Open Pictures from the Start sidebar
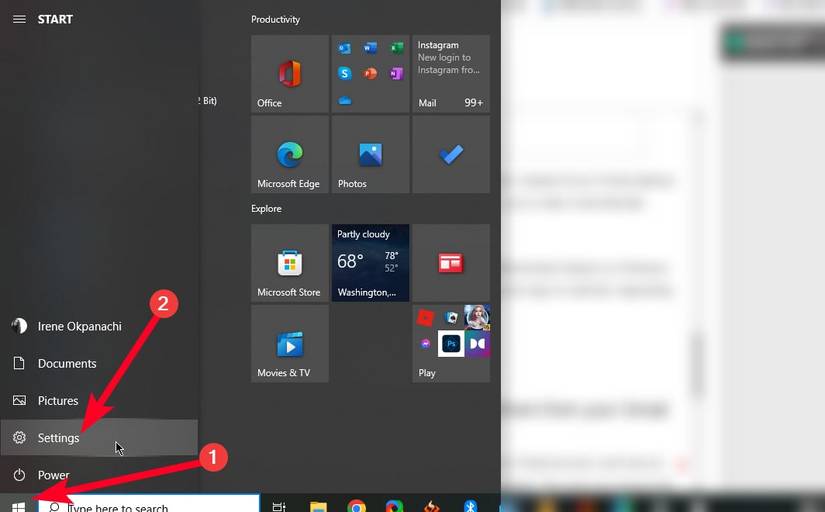 (99, 401)
